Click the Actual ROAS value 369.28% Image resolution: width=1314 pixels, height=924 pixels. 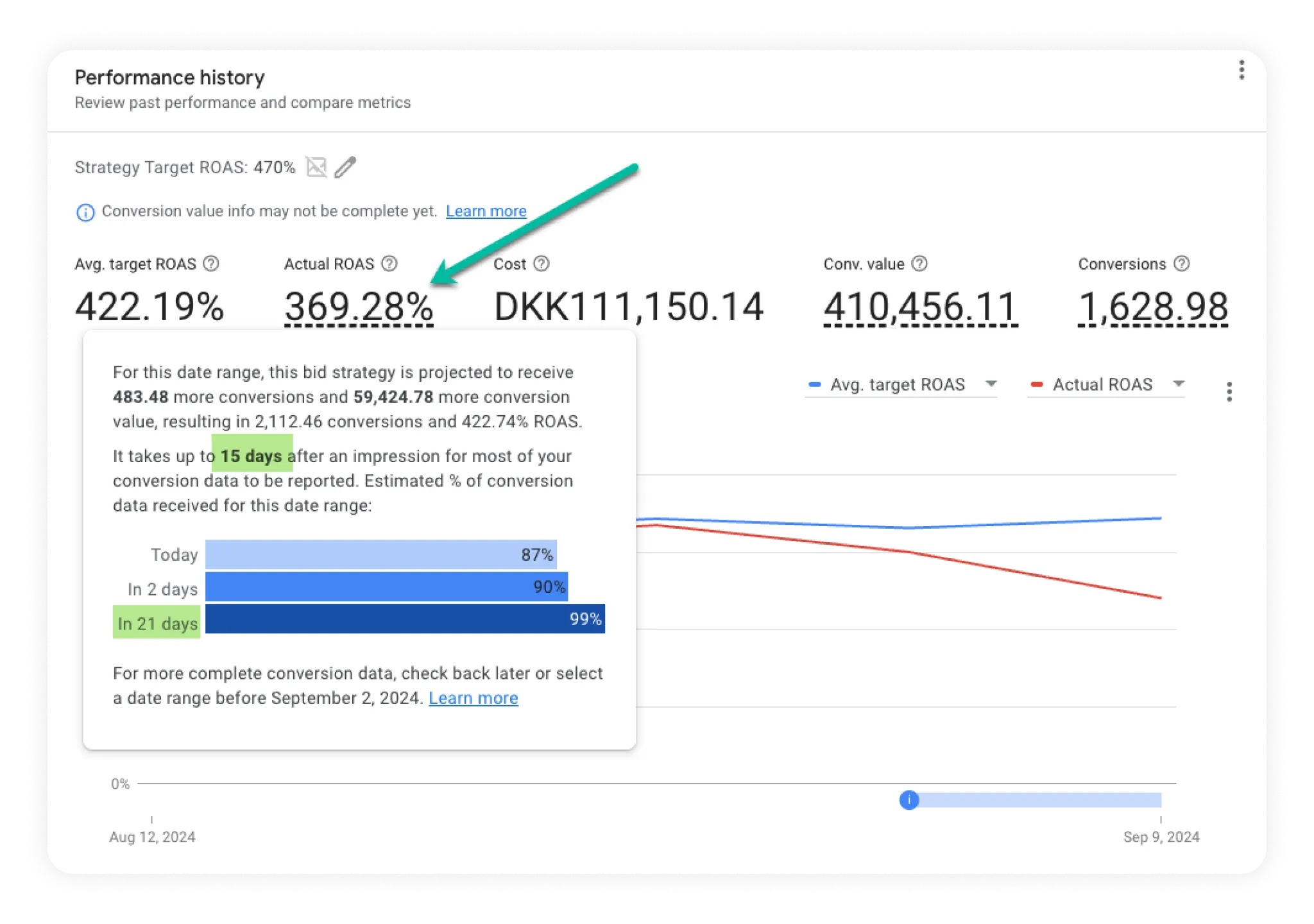point(359,307)
